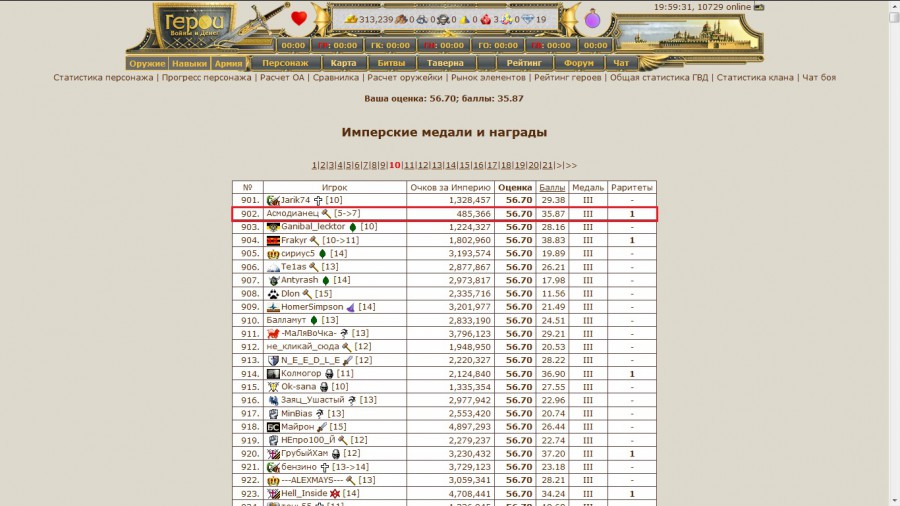The image size is (900, 506).
Task: Click the ГО: 00:00 timer
Action: click(498, 45)
